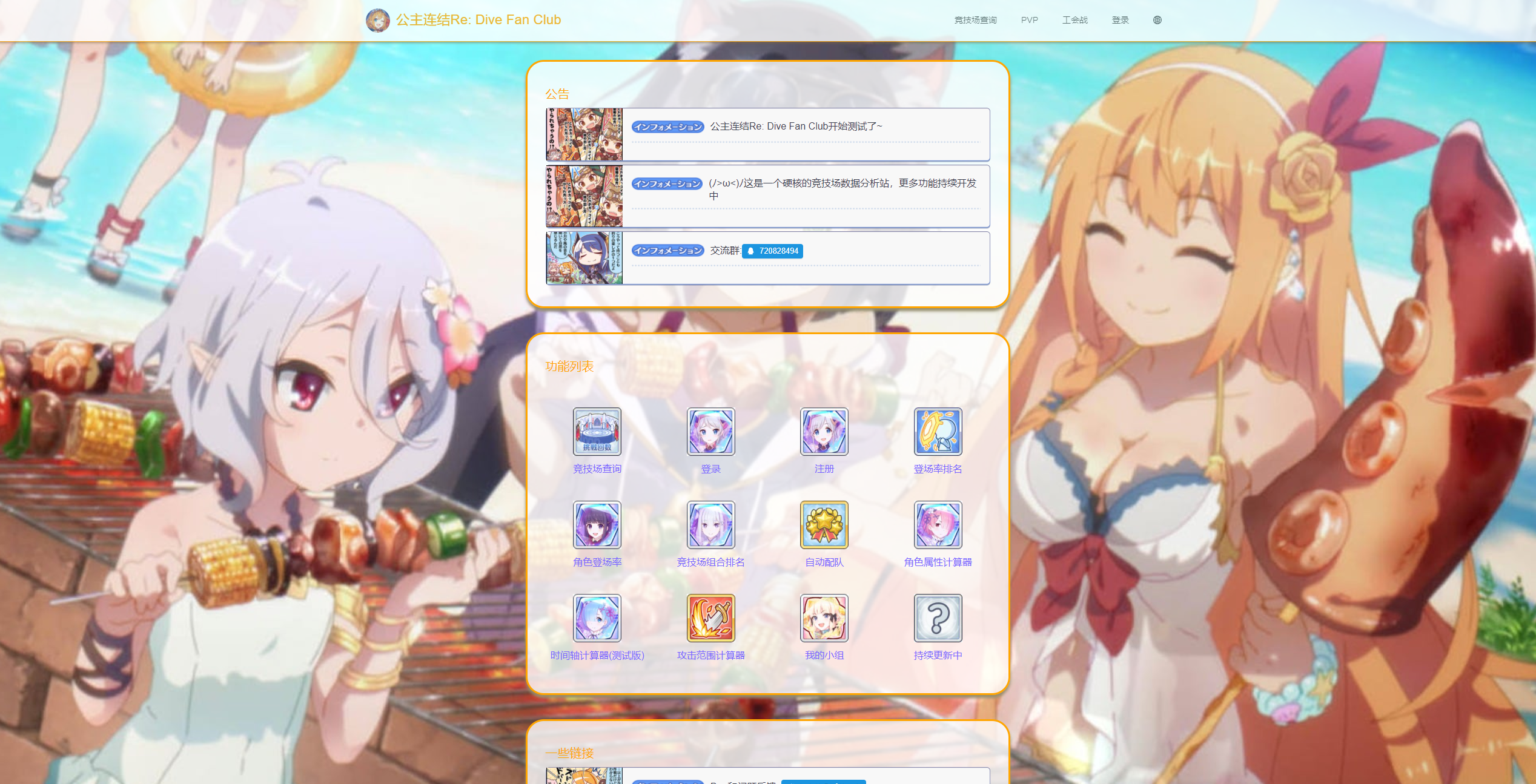The height and width of the screenshot is (784, 1536).
Task: Click the QQ group 720828494 button
Action: (x=772, y=251)
